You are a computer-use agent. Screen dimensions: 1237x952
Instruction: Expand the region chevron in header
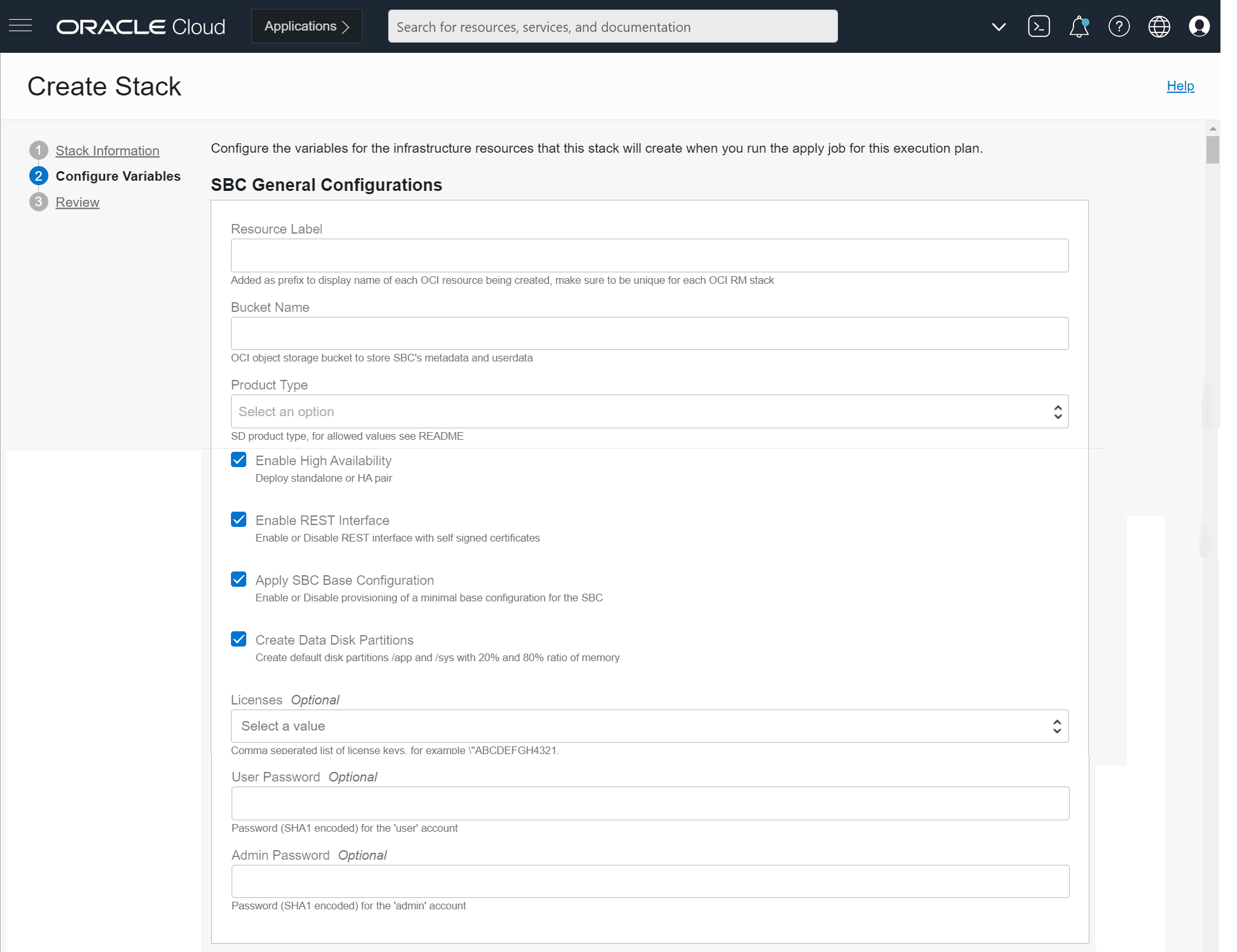(x=998, y=27)
